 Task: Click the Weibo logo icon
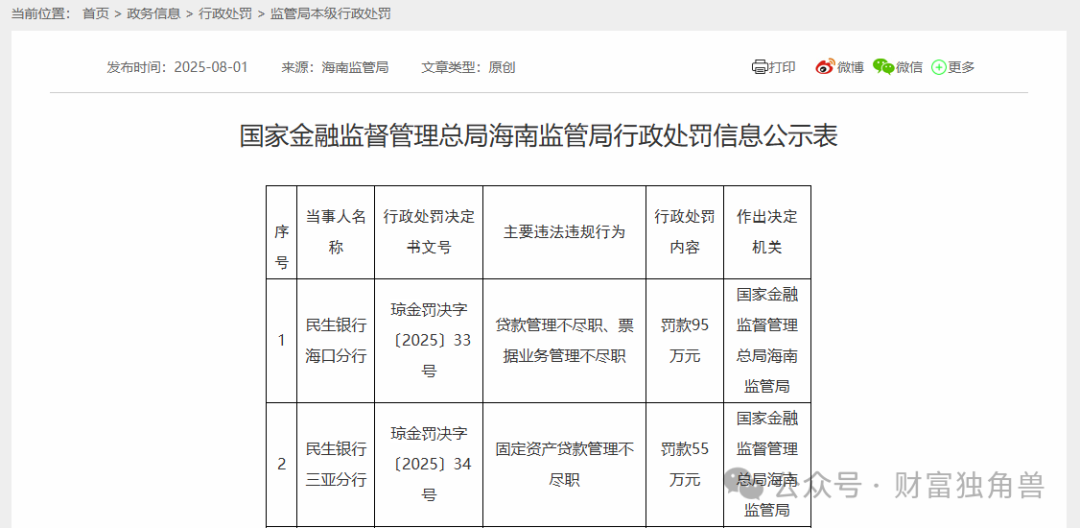[x=824, y=67]
